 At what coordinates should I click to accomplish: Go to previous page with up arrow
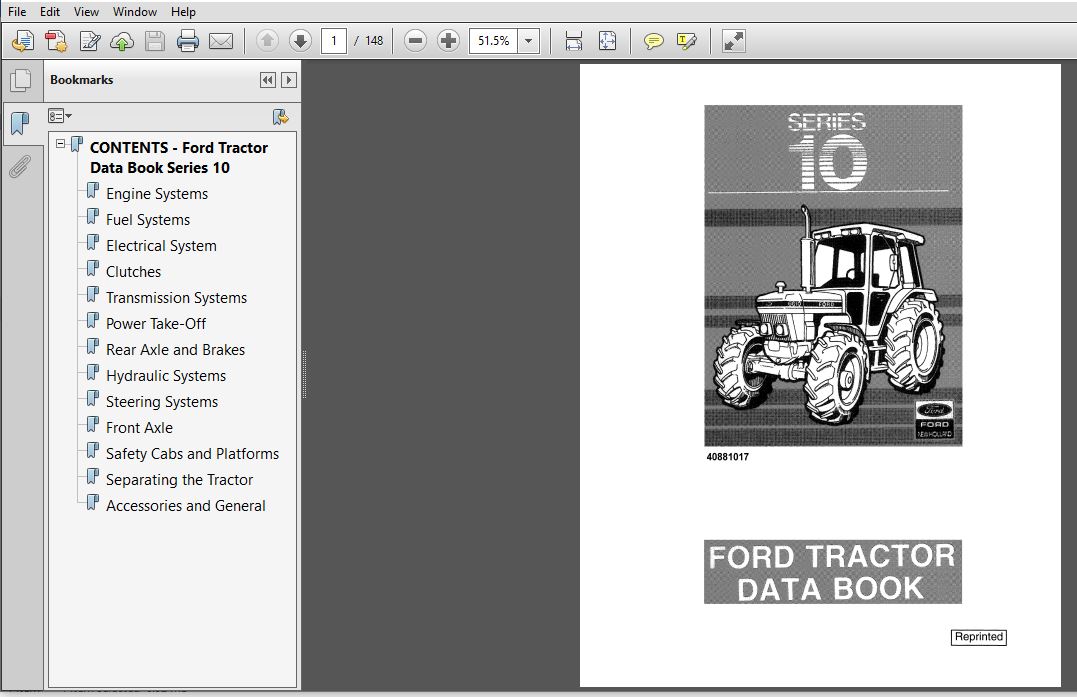point(267,41)
